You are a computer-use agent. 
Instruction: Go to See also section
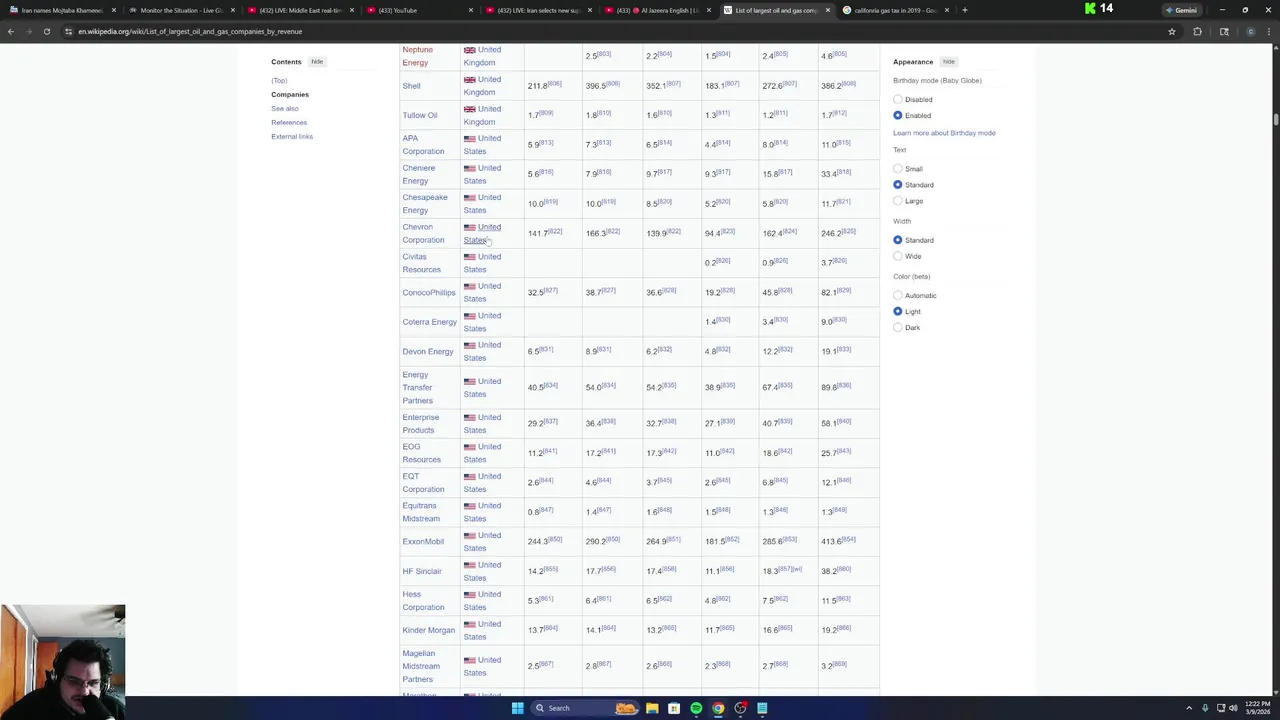pos(285,109)
